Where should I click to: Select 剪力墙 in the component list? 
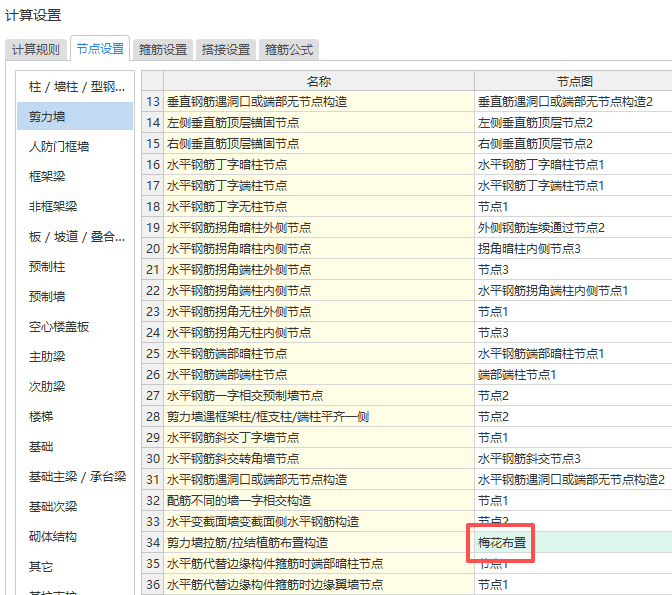75,116
